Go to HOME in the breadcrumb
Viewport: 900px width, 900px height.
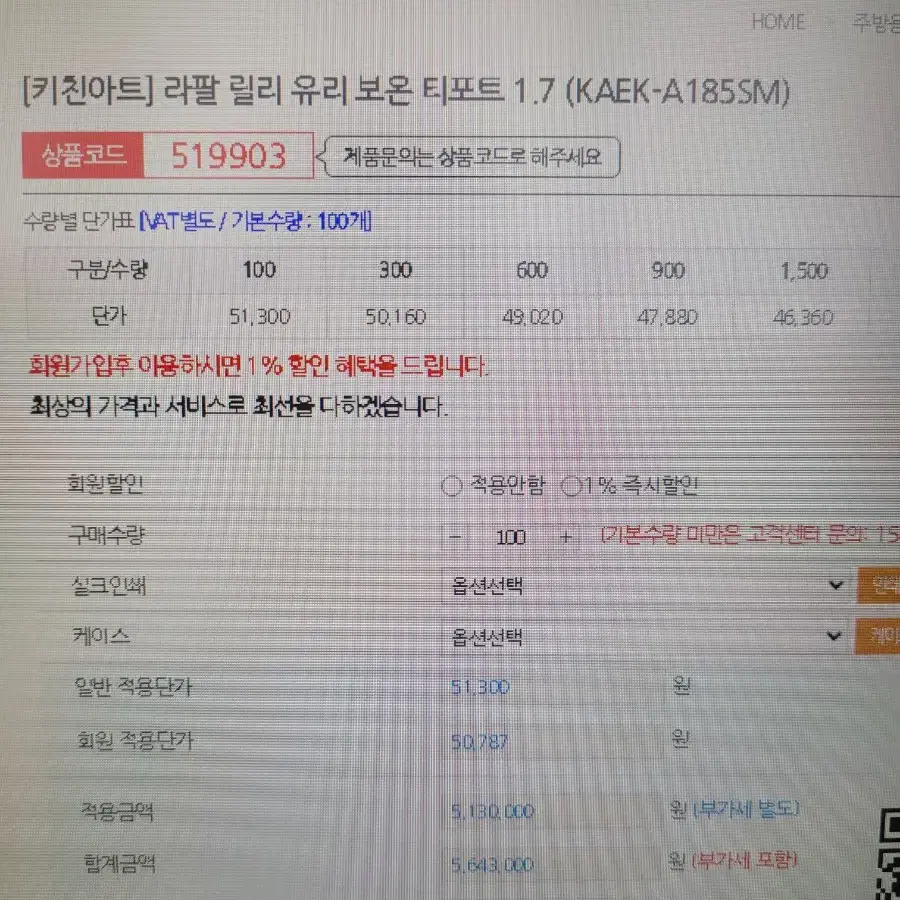(778, 22)
